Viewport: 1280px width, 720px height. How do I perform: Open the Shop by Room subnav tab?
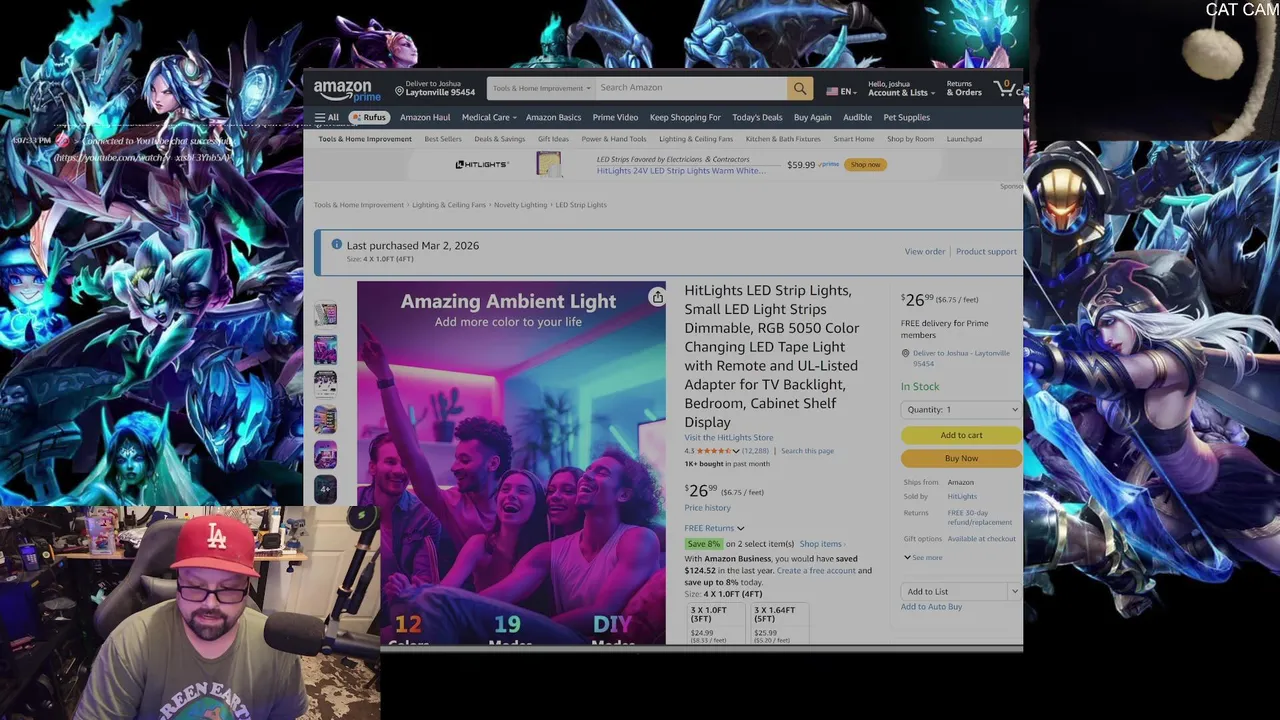910,139
